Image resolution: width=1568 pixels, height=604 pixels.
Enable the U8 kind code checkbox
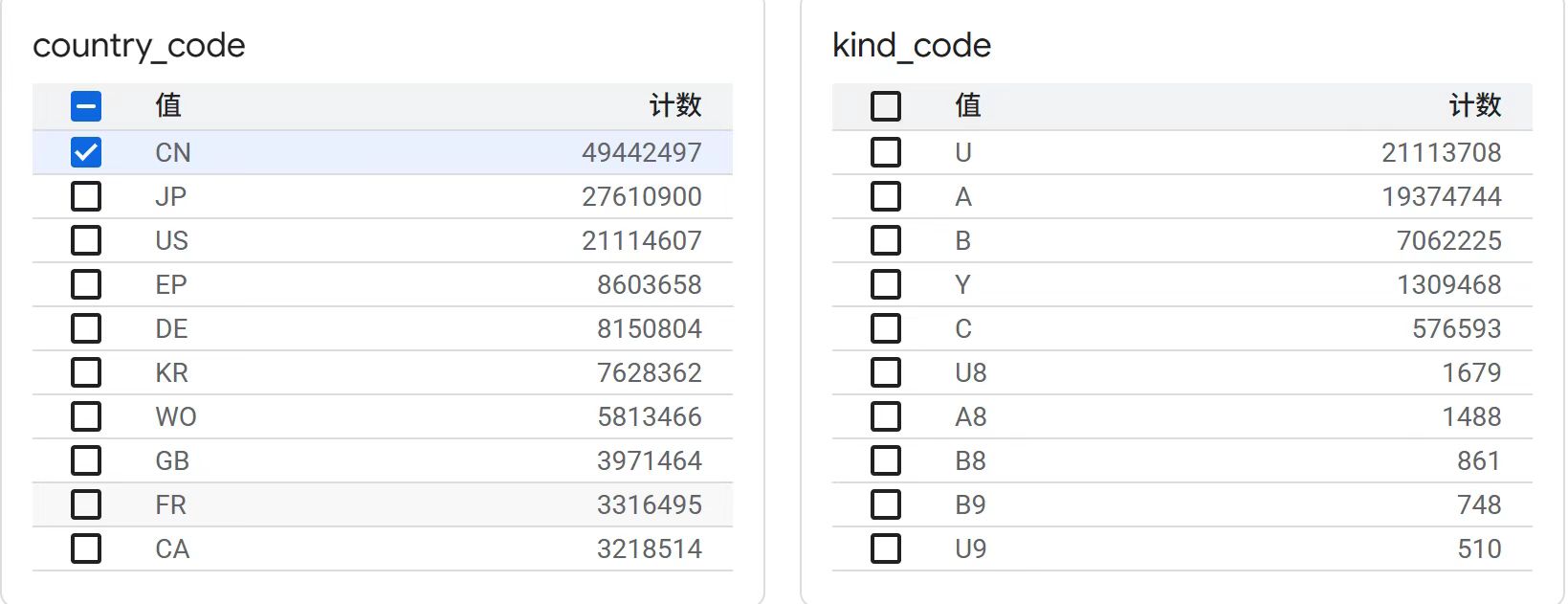coord(886,372)
